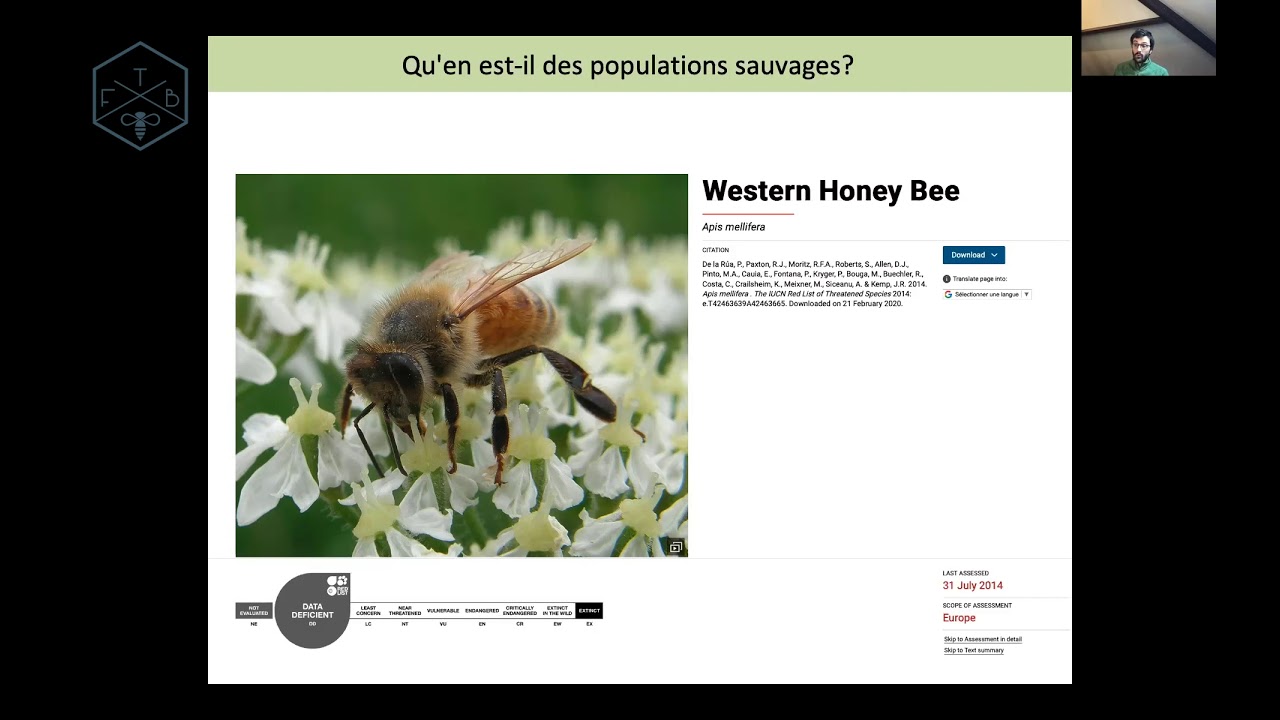Click the Google logo in the language selector
This screenshot has width=1280, height=720.
(948, 294)
